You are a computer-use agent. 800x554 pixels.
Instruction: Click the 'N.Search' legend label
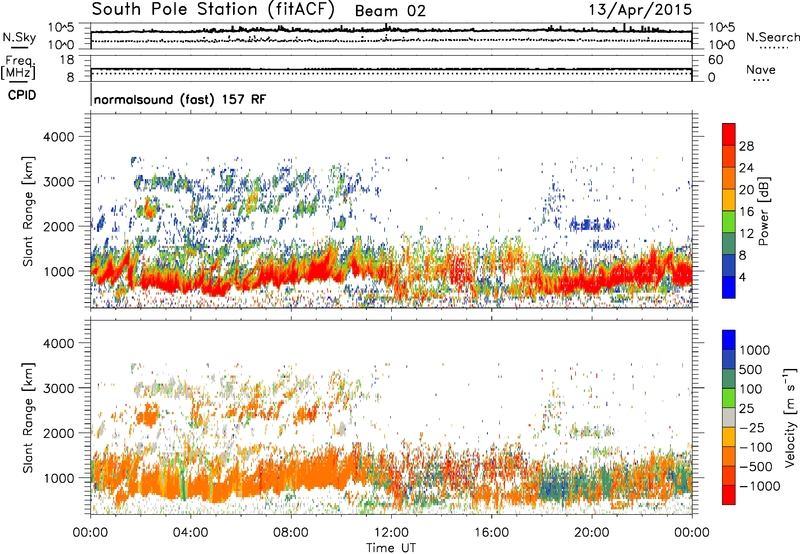pyautogui.click(x=772, y=37)
